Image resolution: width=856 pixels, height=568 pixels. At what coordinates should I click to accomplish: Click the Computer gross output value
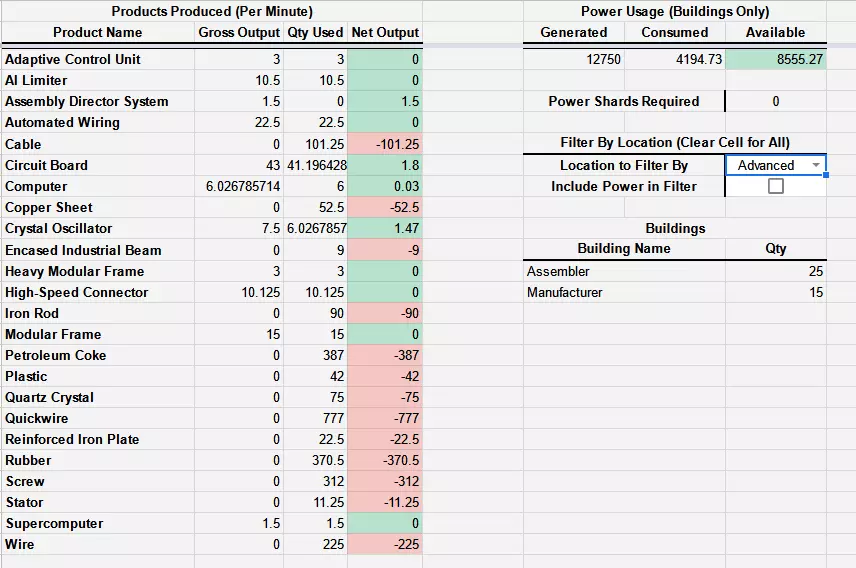click(240, 186)
